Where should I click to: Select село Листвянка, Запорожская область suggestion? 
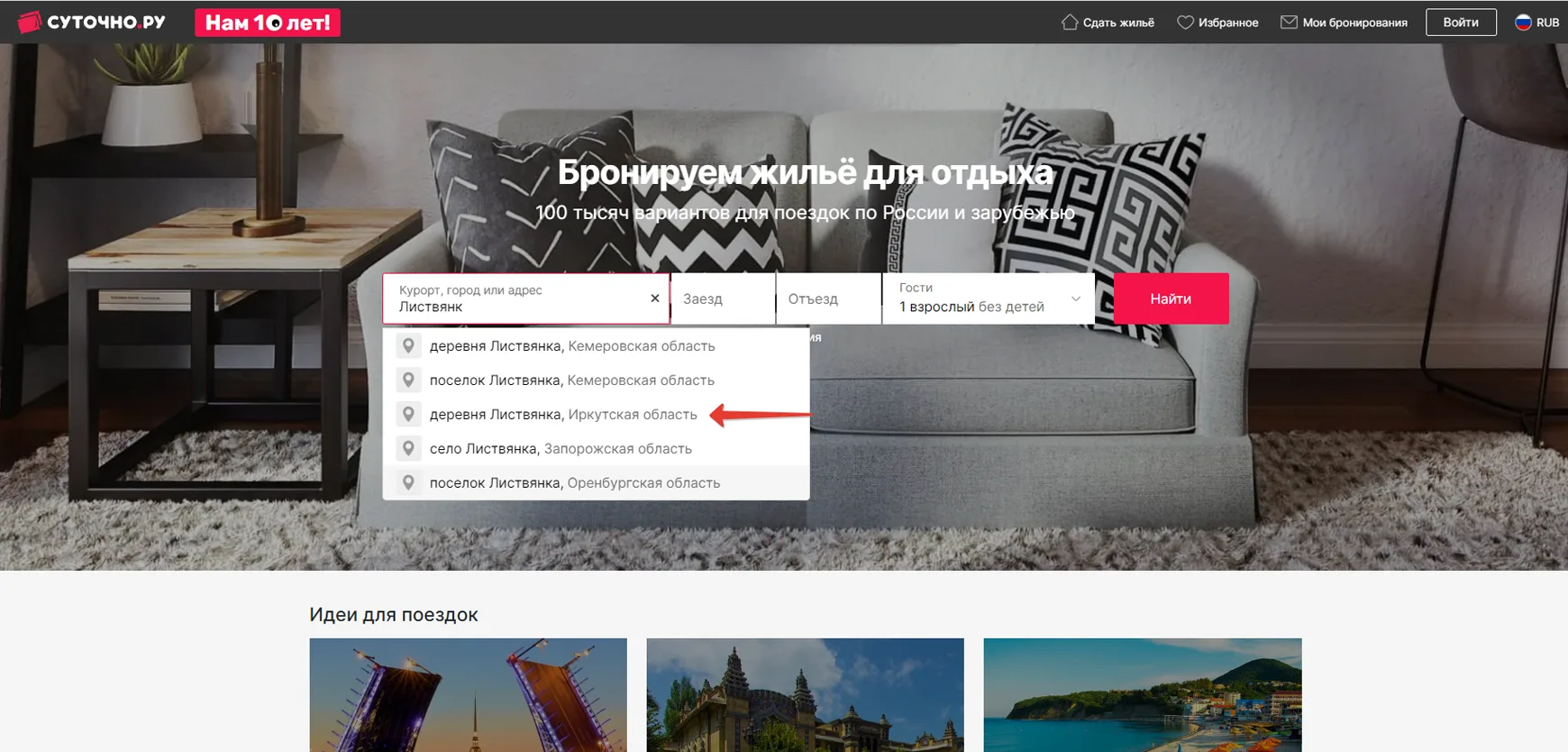pos(596,449)
